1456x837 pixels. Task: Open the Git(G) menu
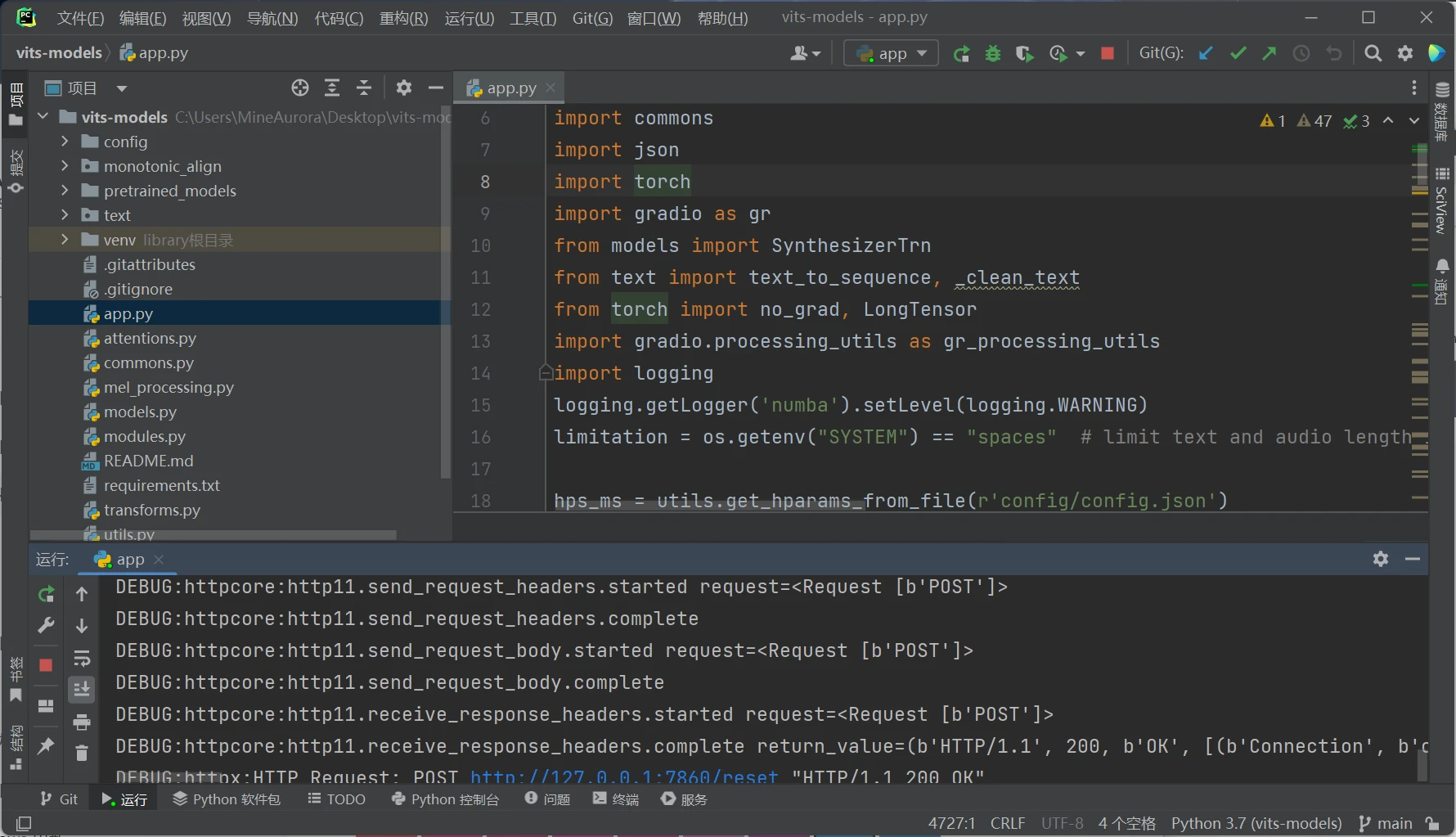tap(592, 18)
